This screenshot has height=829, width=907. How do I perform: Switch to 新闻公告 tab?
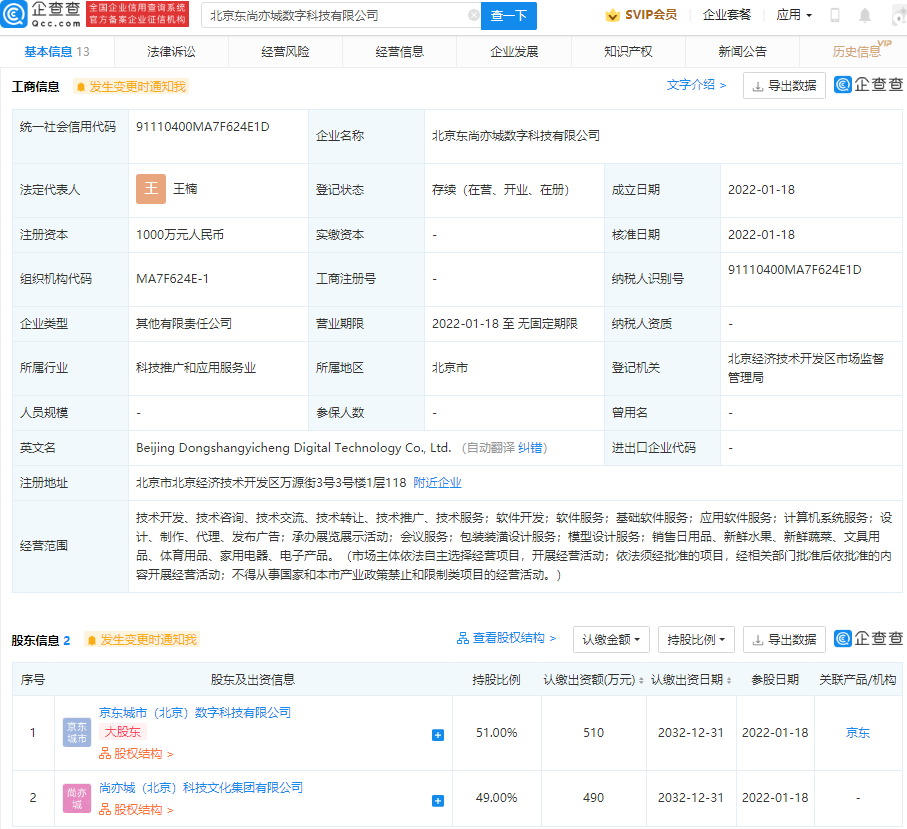743,51
